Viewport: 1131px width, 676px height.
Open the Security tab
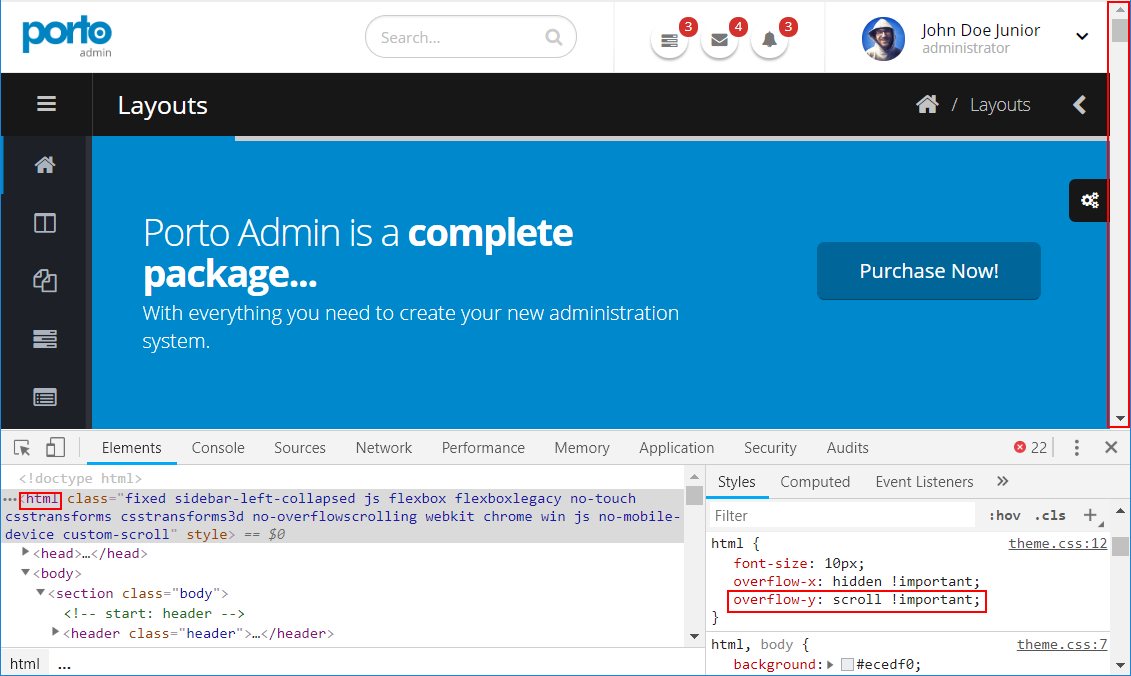coord(770,447)
